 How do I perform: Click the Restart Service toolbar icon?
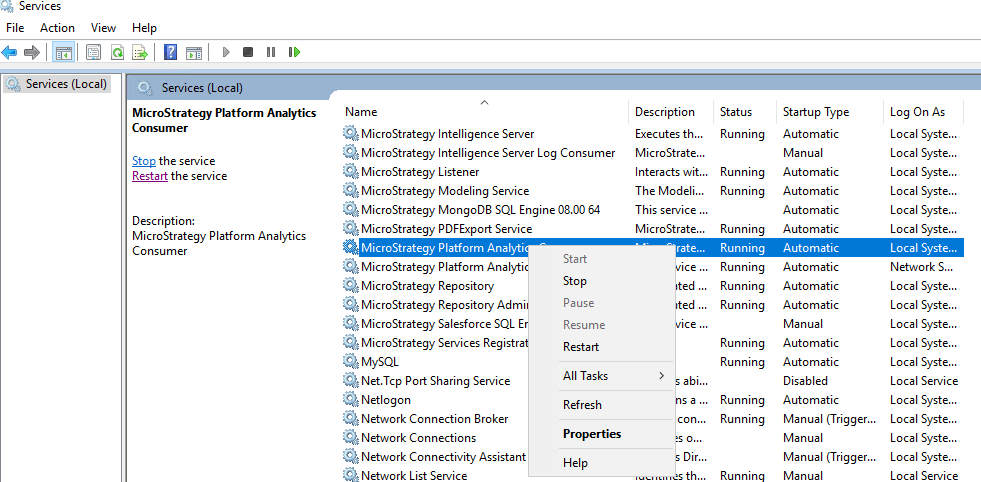(x=294, y=52)
